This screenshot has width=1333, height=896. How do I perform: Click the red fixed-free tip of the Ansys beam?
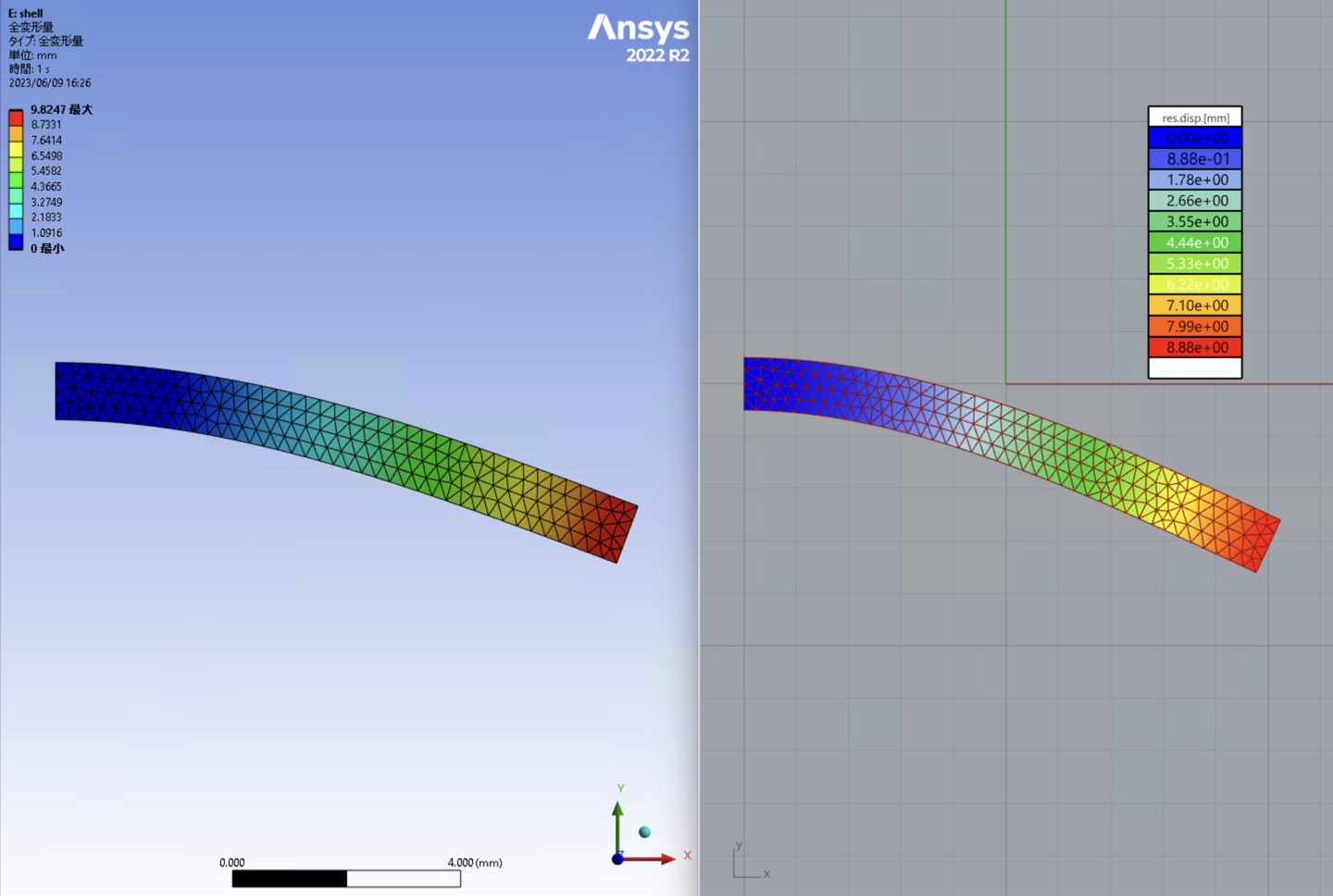pyautogui.click(x=614, y=529)
